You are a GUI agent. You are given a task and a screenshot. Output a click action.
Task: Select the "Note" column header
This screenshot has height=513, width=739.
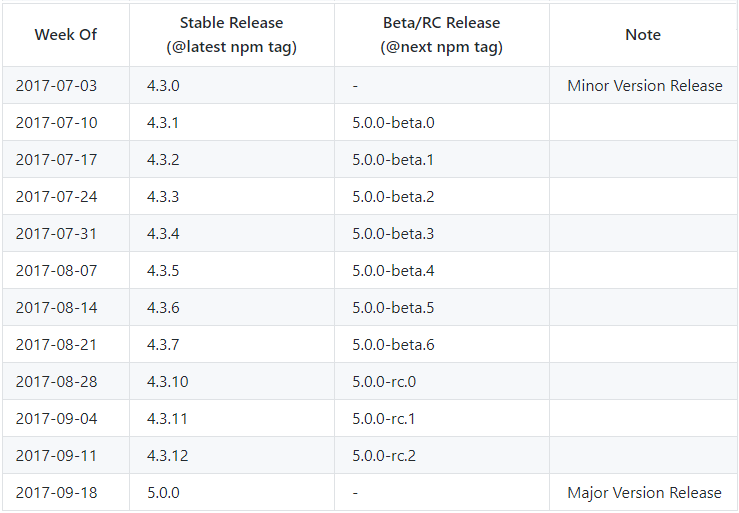pyautogui.click(x=643, y=35)
